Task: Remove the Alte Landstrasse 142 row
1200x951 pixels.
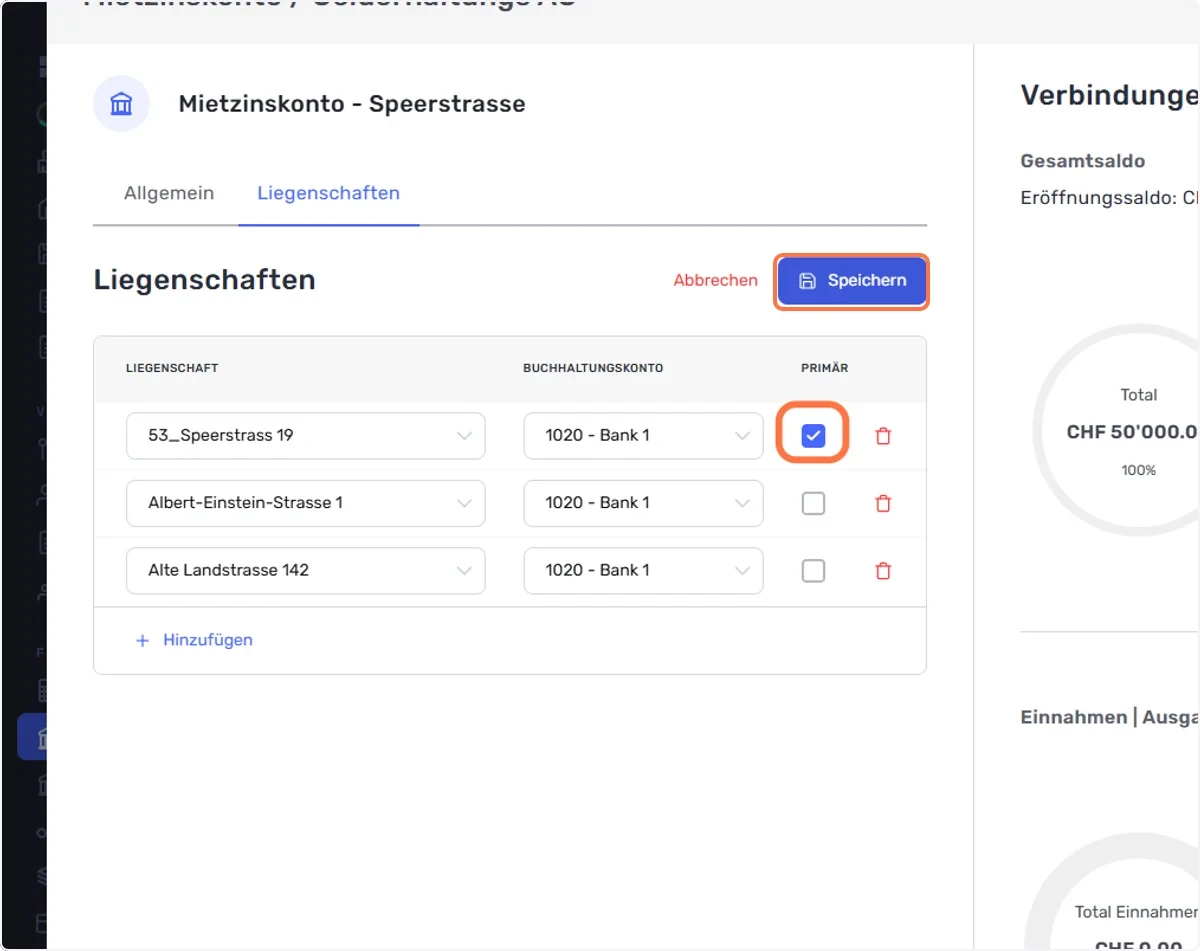Action: click(883, 571)
